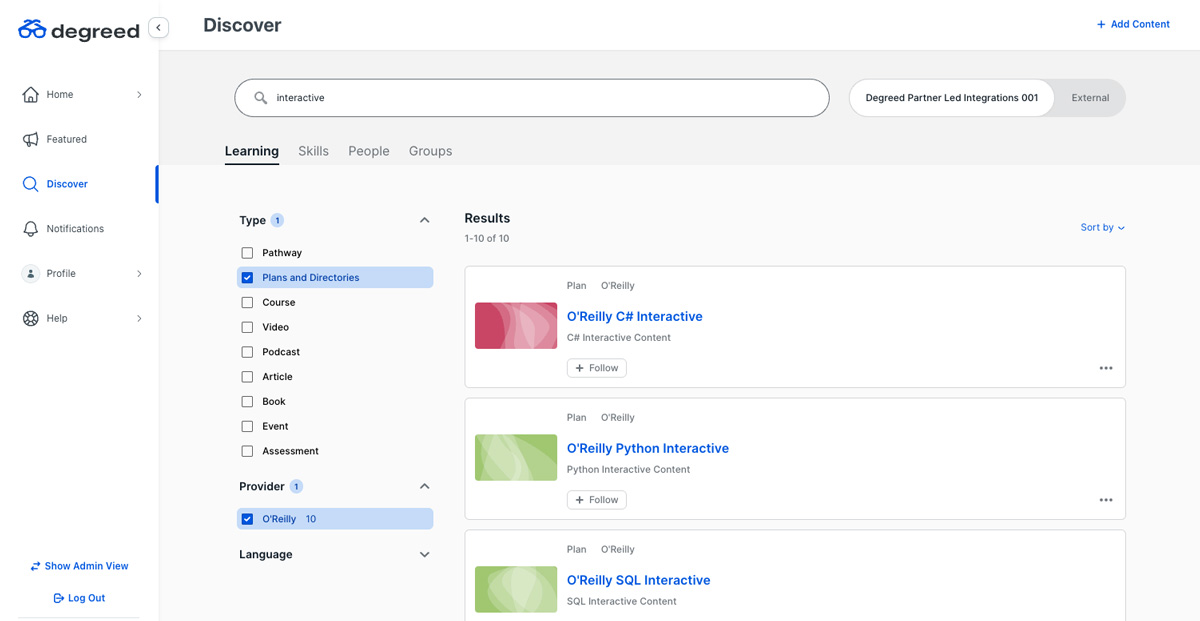Check the Podcast type filter
1200x621 pixels.
(x=247, y=352)
